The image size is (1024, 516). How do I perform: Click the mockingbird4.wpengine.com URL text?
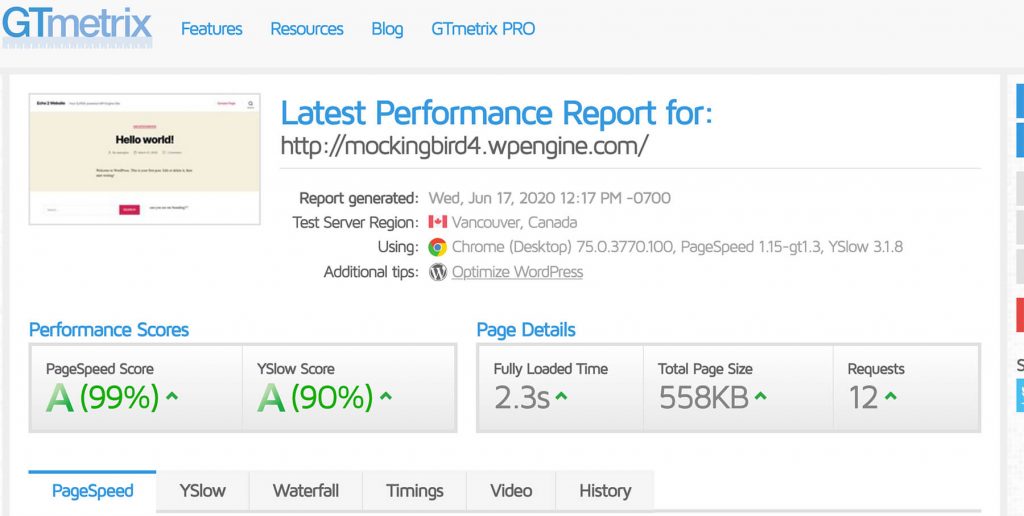(x=464, y=146)
